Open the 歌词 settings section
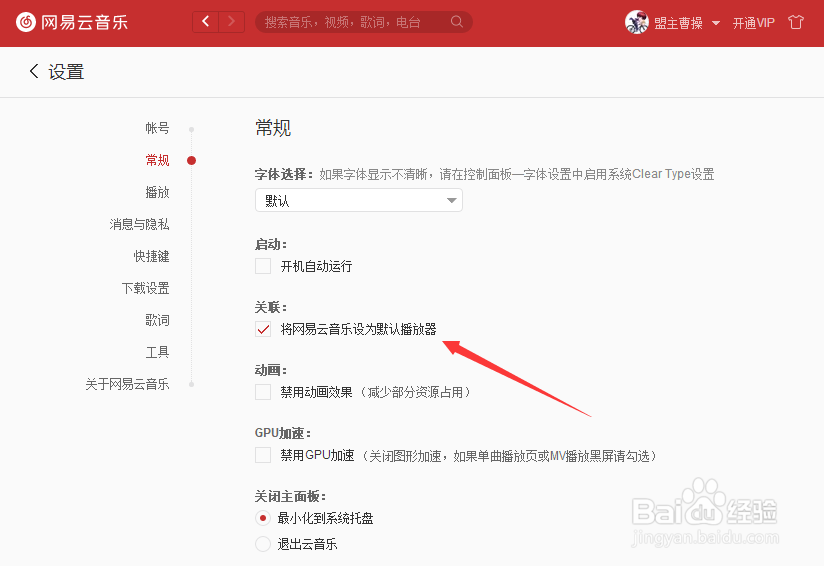824x566 pixels. 157,320
